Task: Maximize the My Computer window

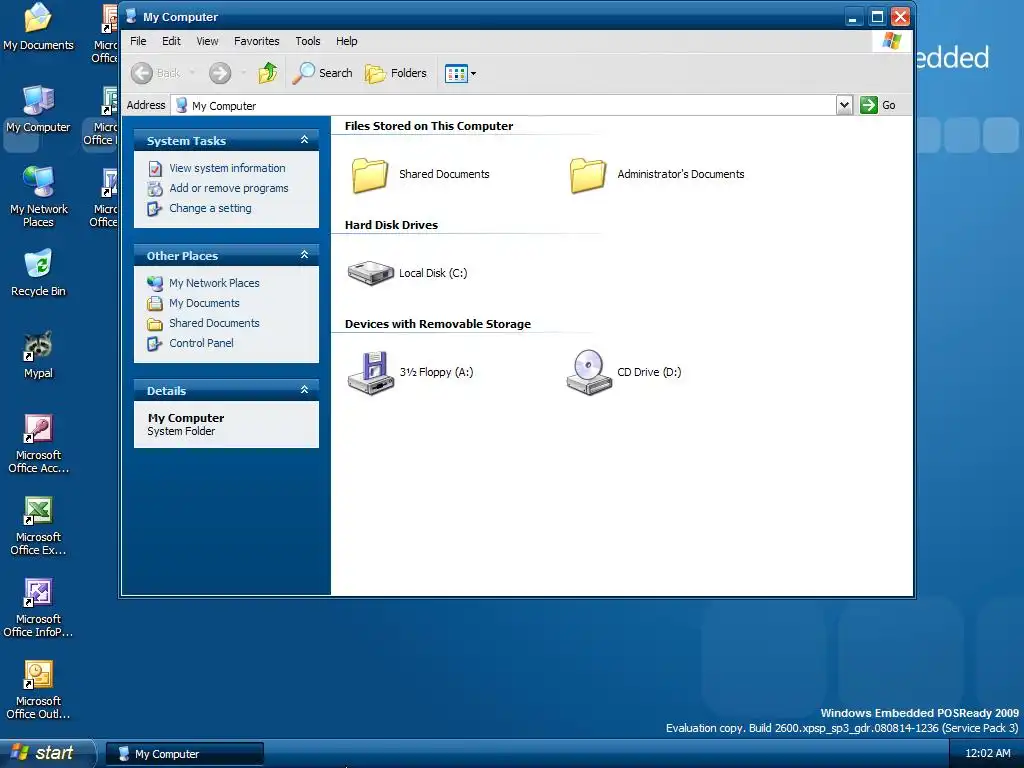Action: [877, 17]
